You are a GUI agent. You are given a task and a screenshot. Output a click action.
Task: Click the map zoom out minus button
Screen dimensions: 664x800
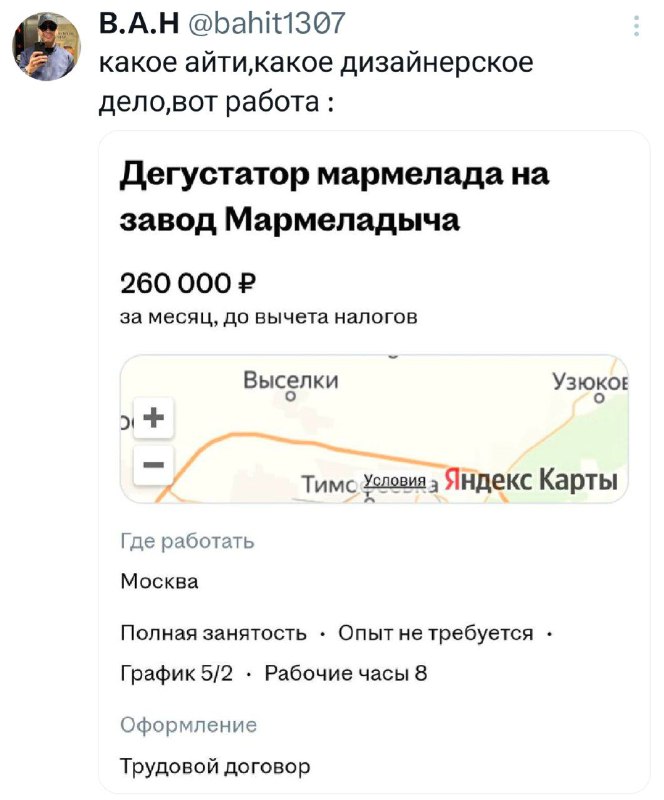154,464
